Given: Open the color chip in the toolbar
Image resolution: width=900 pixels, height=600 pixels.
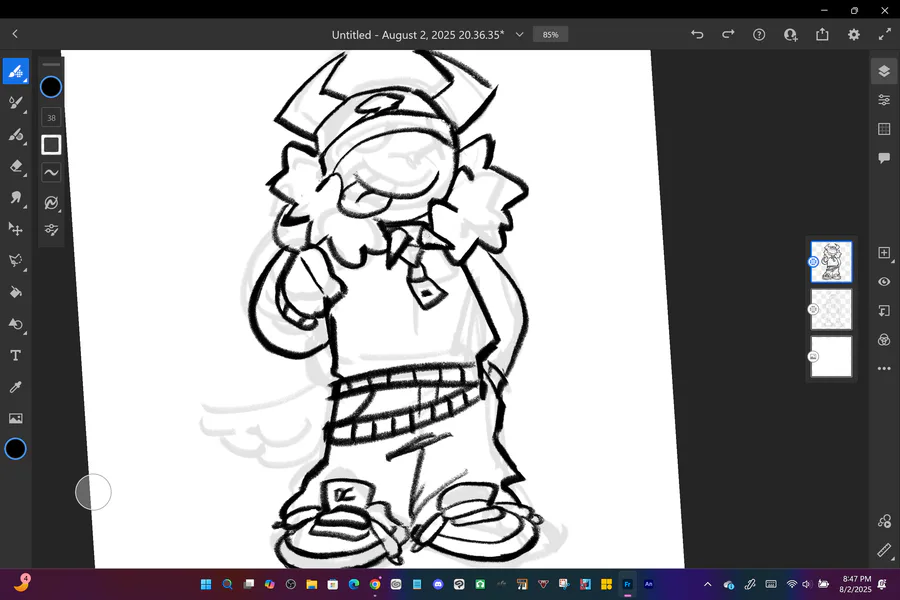Looking at the screenshot, I should [x=15, y=449].
